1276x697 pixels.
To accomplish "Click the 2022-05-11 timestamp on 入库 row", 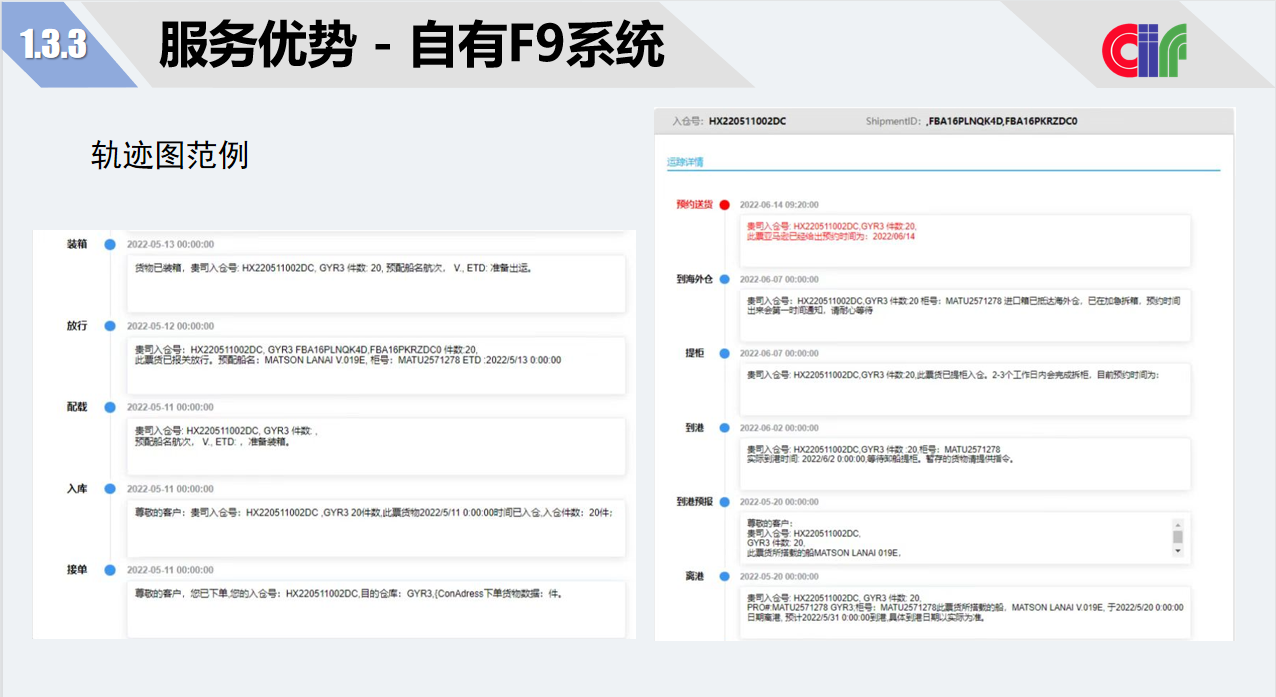I will click(x=170, y=489).
